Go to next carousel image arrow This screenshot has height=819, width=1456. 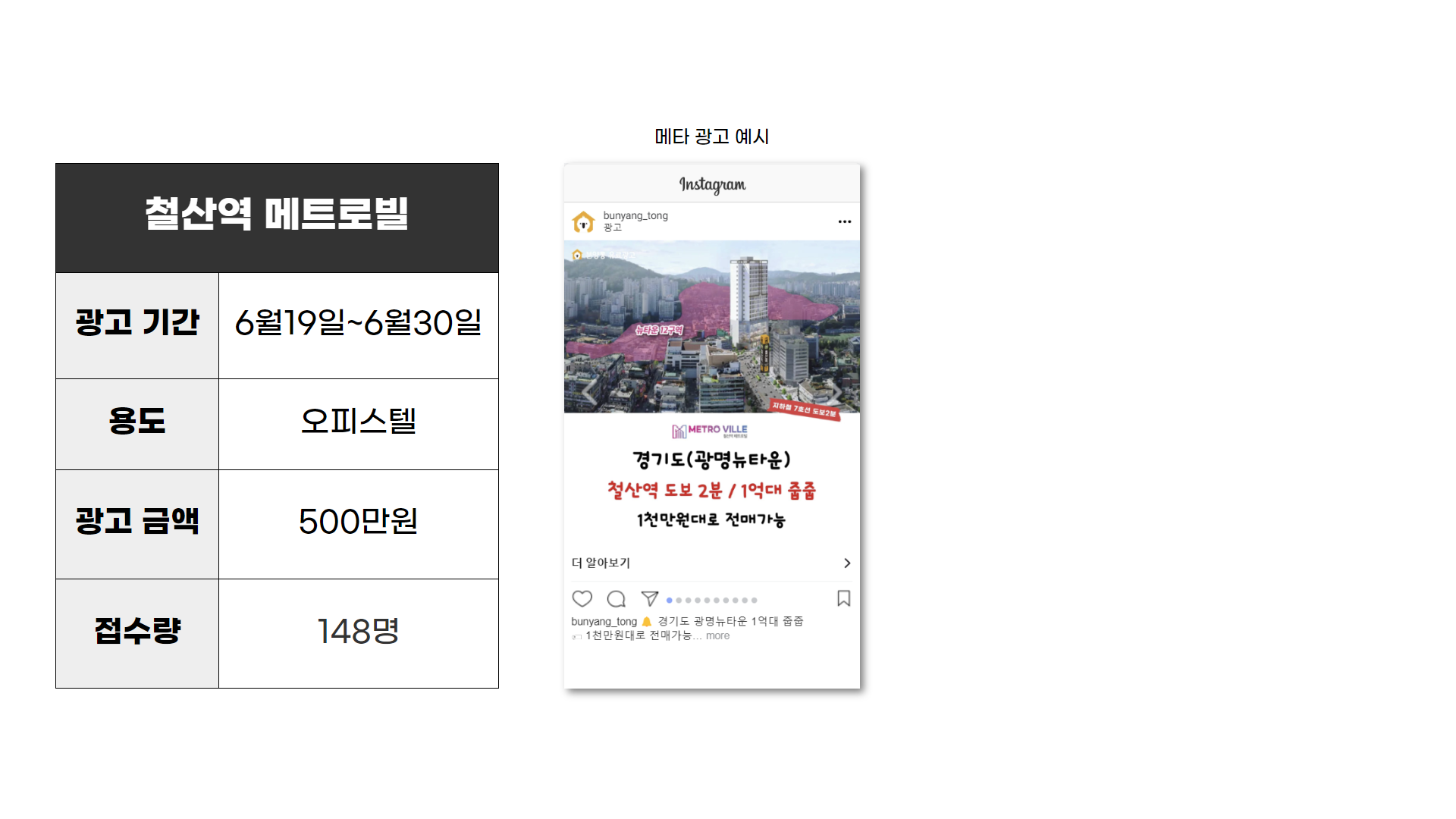tap(835, 391)
